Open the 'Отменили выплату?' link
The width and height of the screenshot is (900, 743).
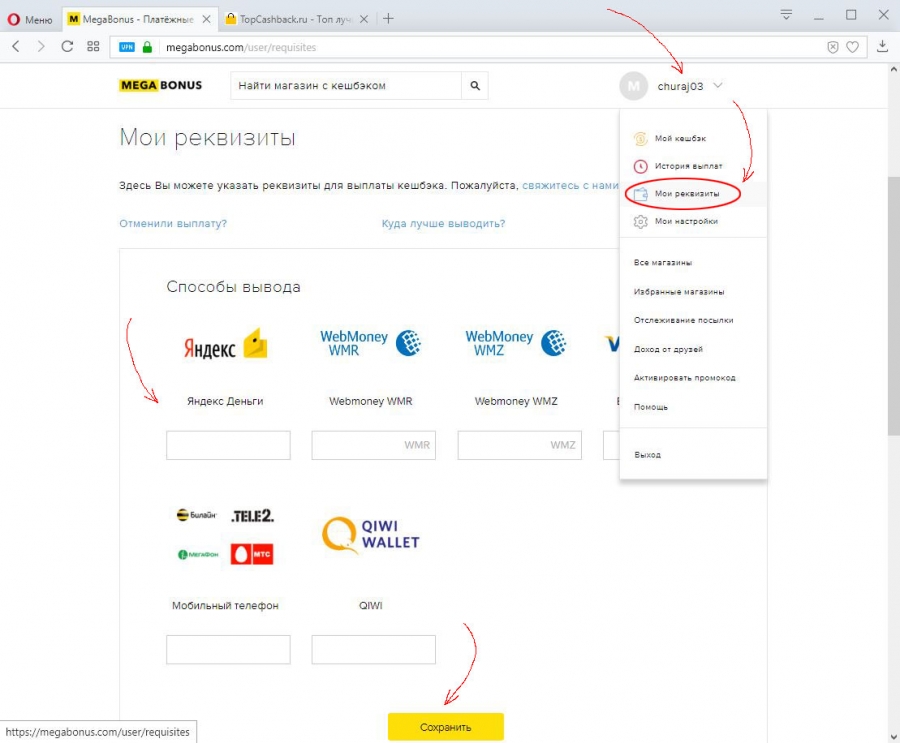pyautogui.click(x=173, y=223)
